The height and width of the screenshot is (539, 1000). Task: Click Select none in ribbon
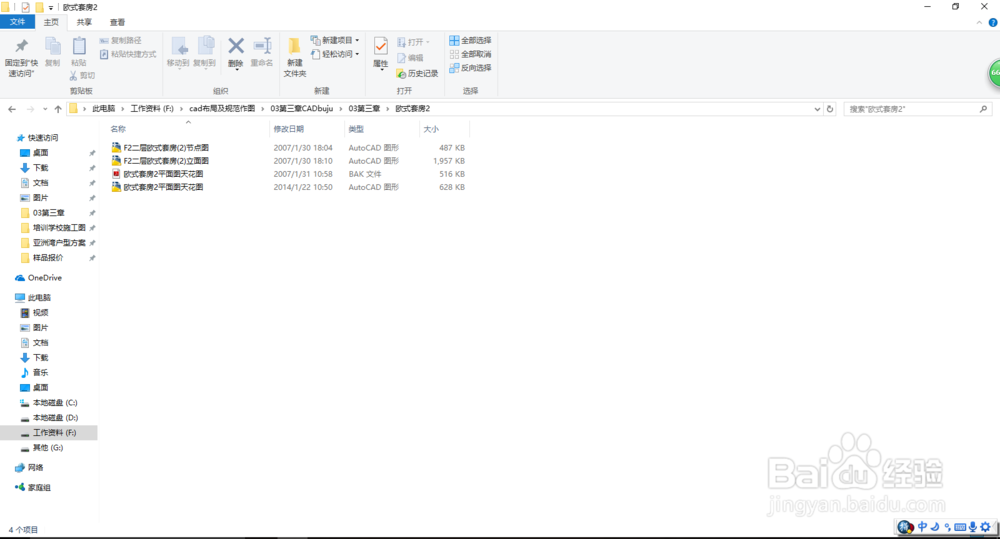(470, 54)
